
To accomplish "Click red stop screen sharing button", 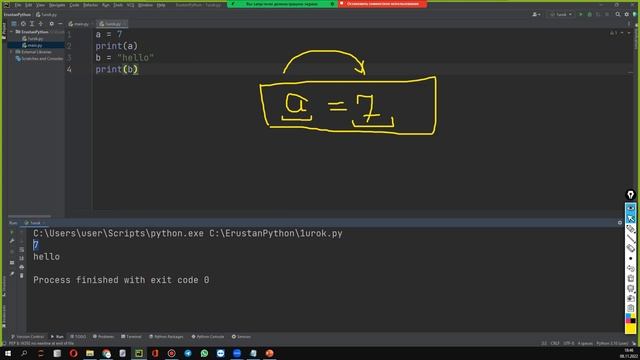I will click(x=382, y=4).
